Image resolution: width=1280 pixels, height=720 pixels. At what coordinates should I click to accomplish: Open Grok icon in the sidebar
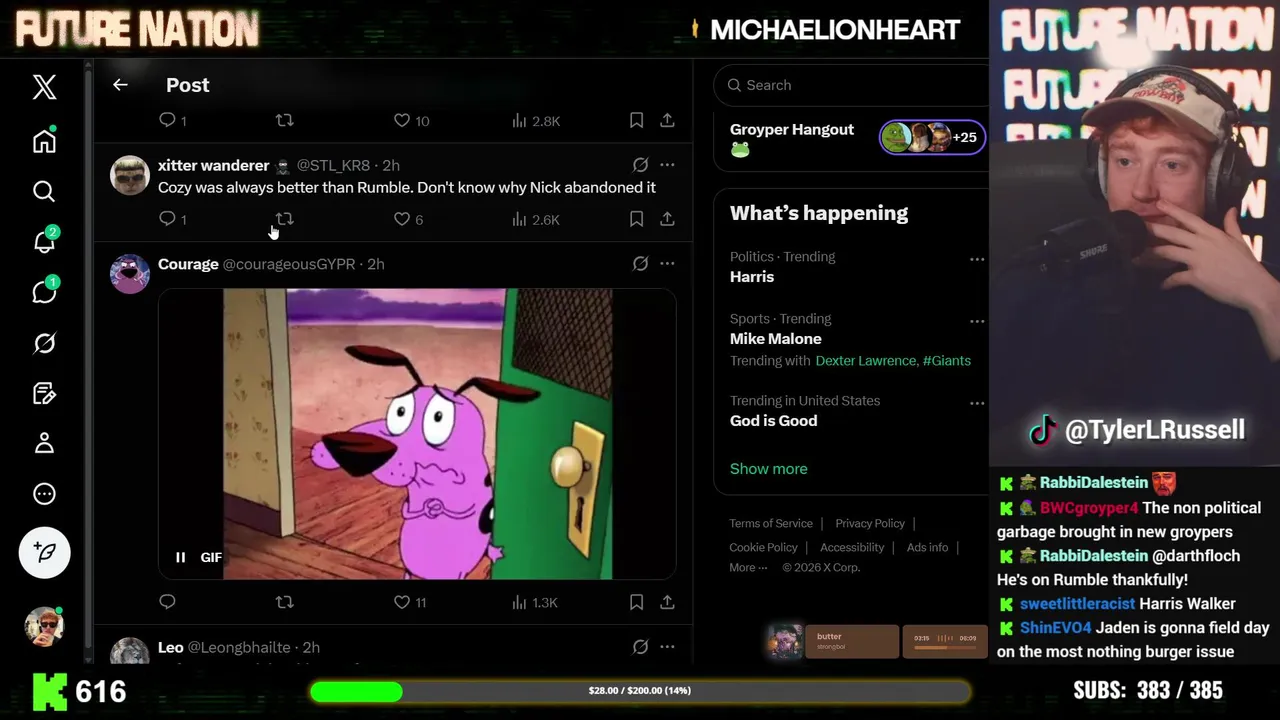click(x=44, y=343)
